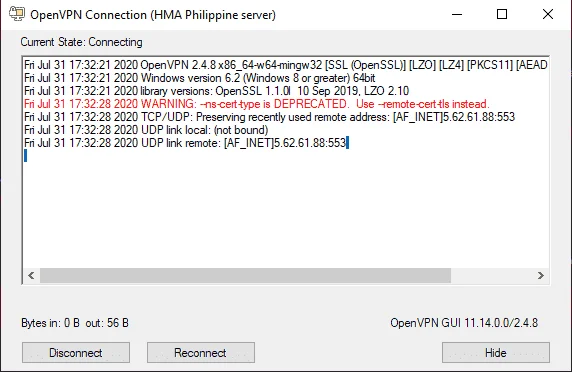Click the Disconnect button

point(76,352)
